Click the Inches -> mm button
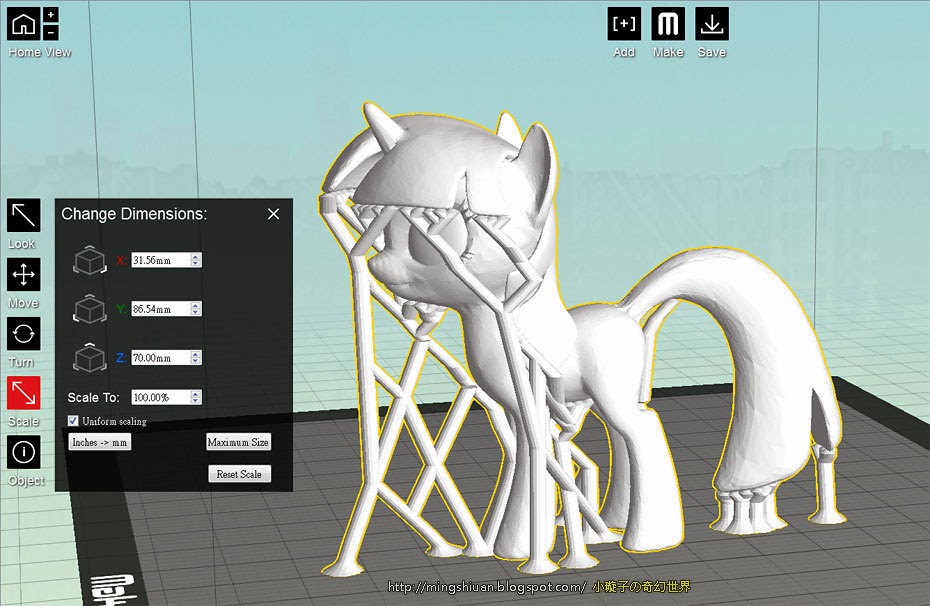This screenshot has width=930, height=606. [x=100, y=442]
